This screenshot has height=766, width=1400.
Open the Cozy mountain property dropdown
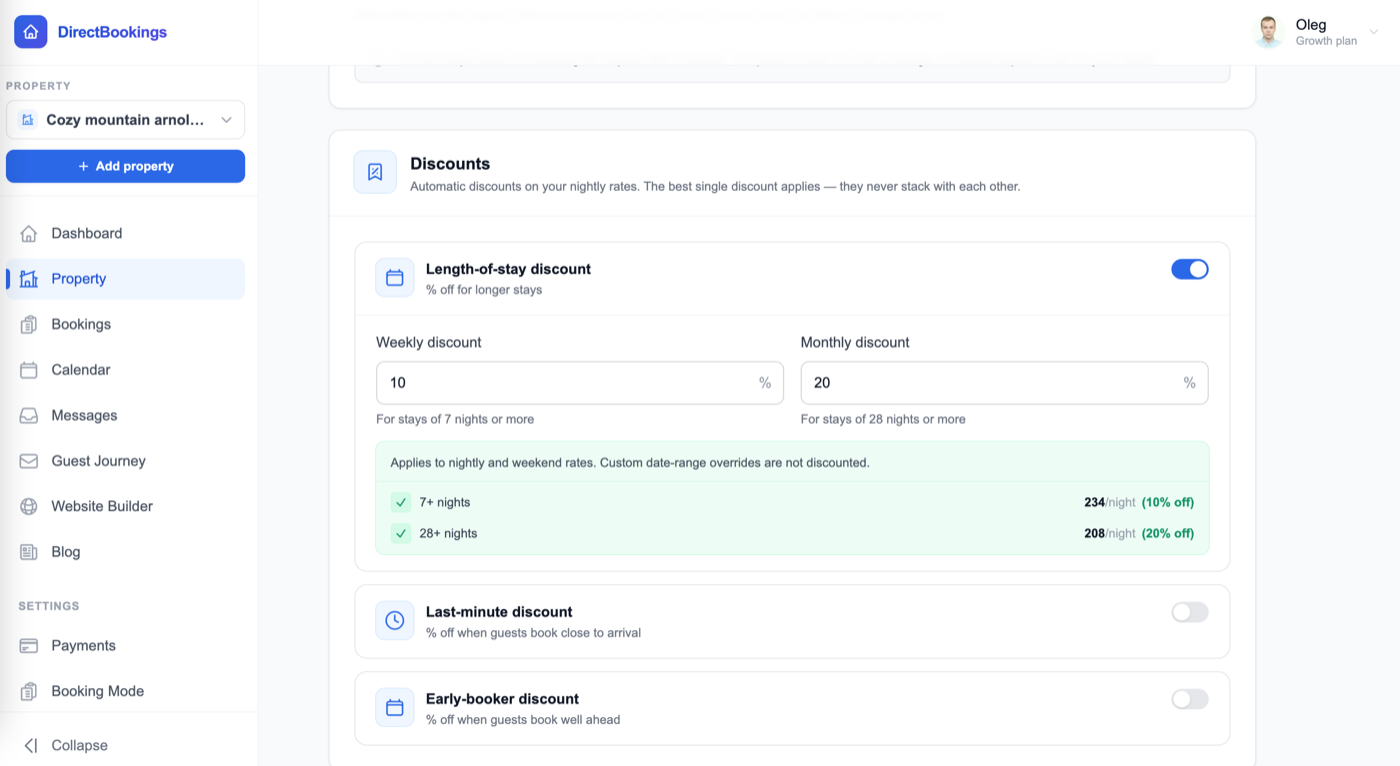pos(125,120)
